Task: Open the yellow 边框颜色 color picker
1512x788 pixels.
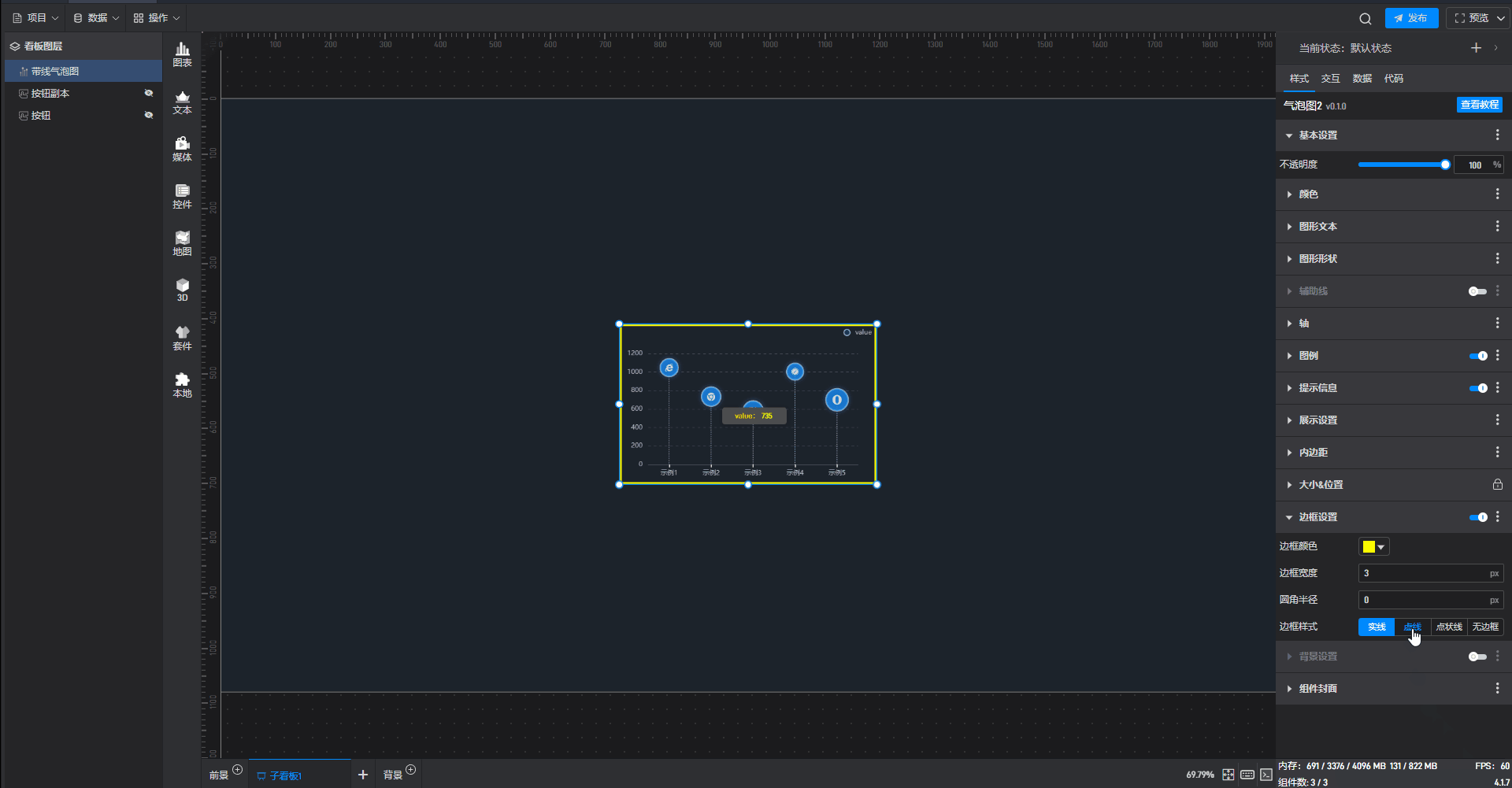Action: pos(1373,546)
